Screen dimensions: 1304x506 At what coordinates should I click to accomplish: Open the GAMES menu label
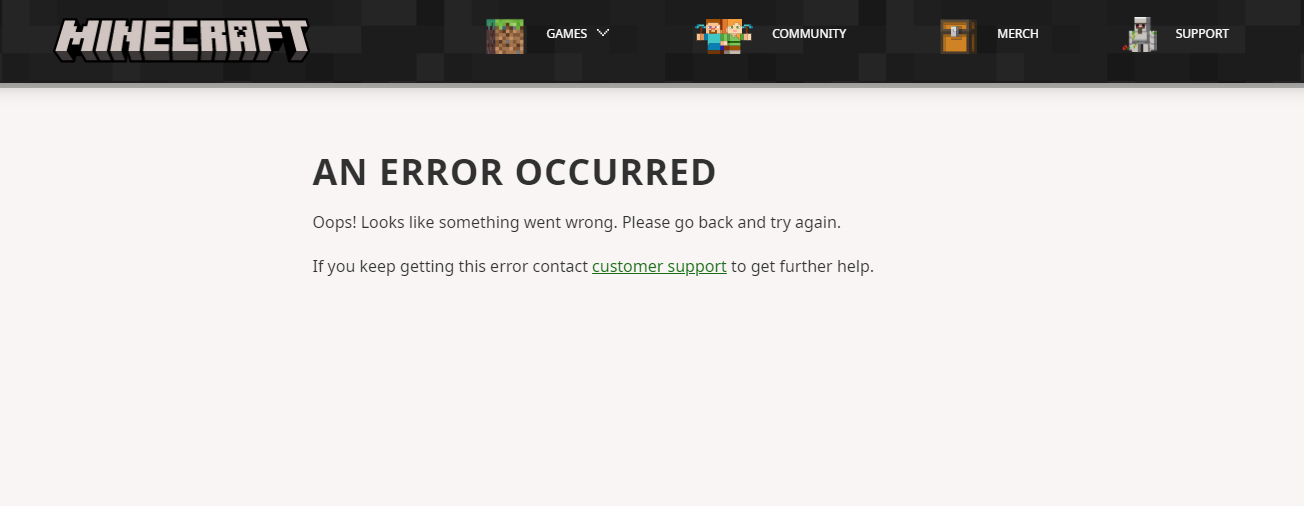pyautogui.click(x=566, y=34)
